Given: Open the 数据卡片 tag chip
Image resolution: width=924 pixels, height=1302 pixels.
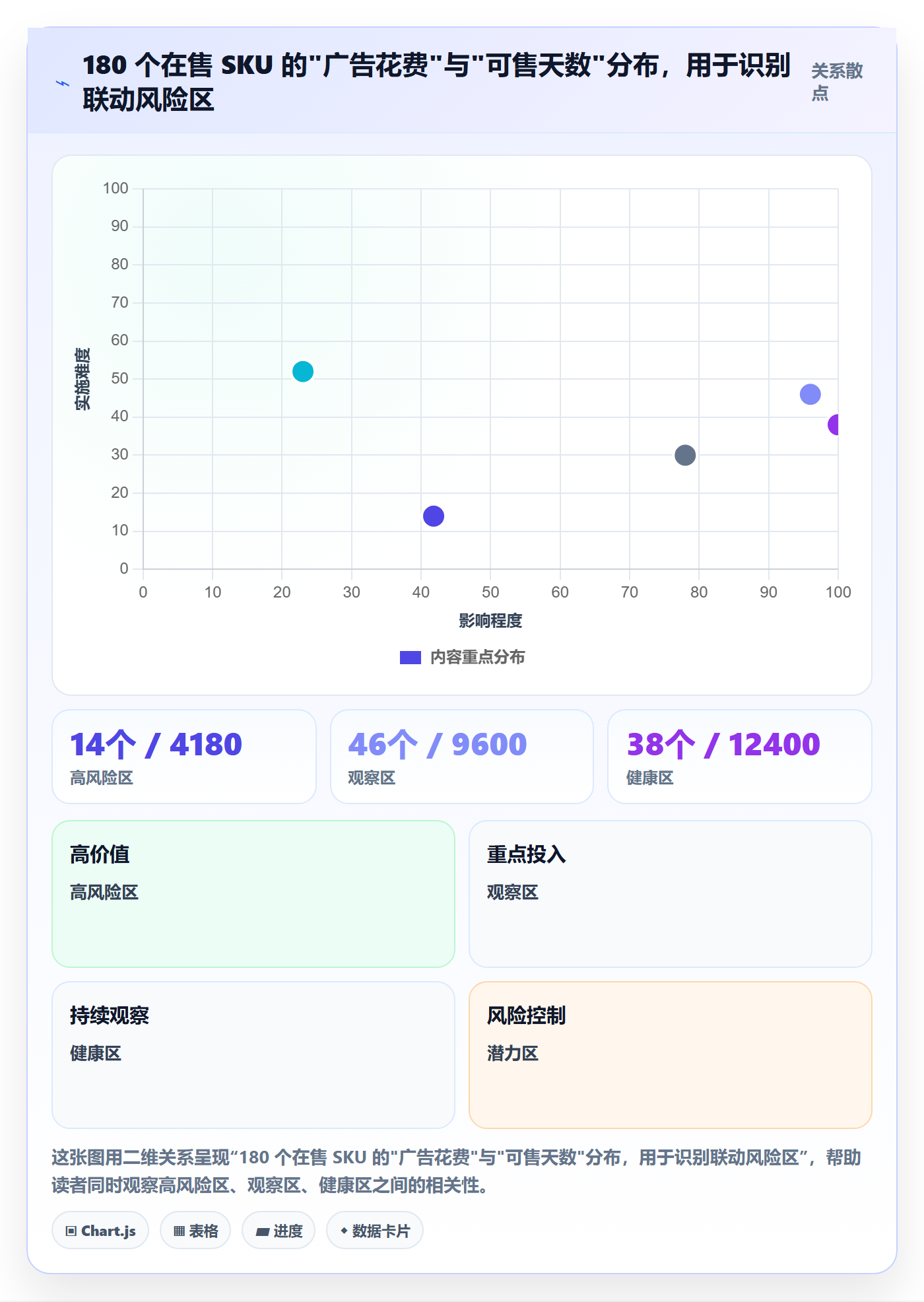Looking at the screenshot, I should tap(375, 1231).
